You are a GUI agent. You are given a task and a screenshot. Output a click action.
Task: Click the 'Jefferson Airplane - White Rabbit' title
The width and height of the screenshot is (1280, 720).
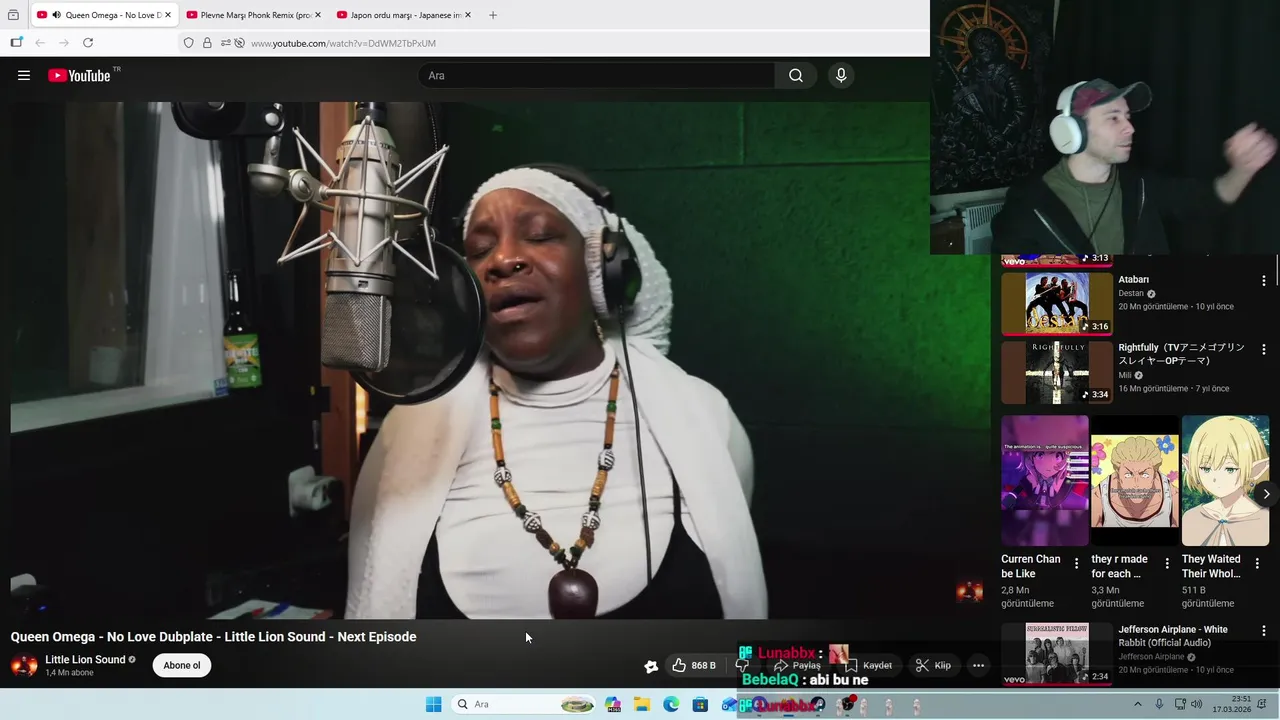1173,636
